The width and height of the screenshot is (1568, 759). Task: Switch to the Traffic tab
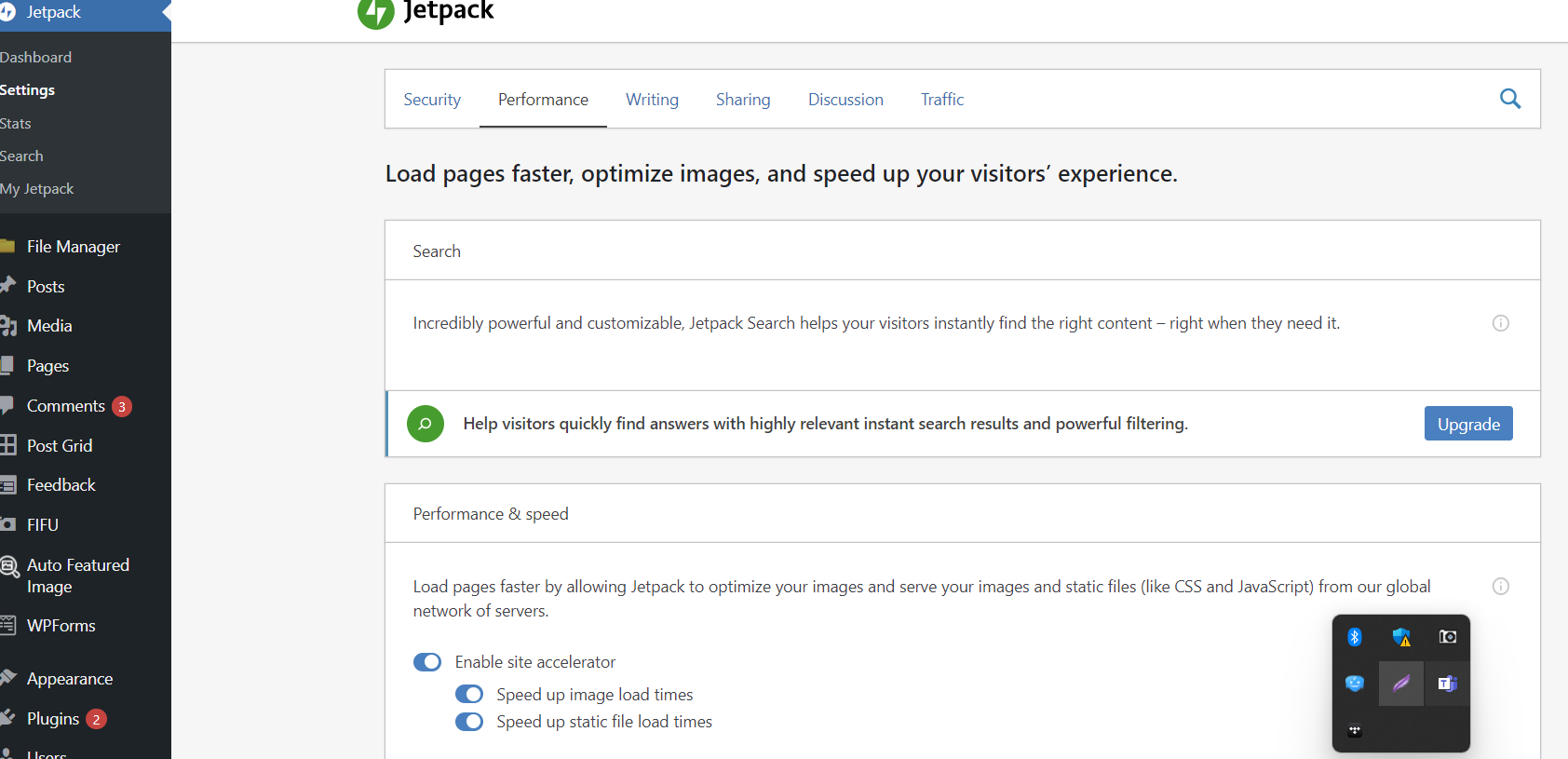[942, 100]
